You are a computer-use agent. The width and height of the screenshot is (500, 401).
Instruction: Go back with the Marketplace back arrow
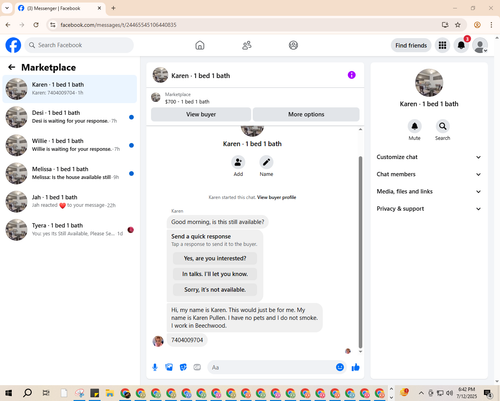[x=12, y=67]
